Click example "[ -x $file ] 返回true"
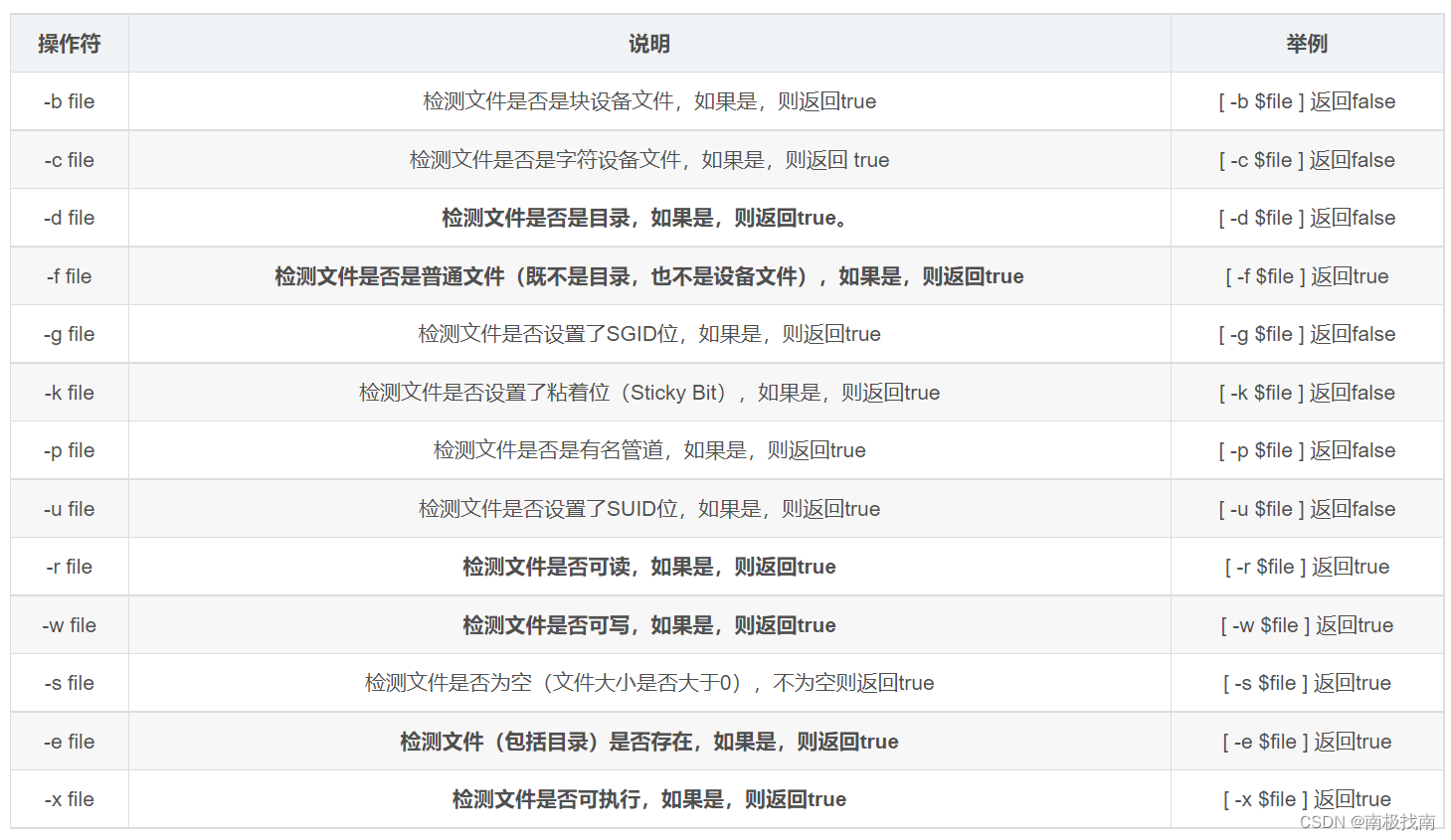 (1307, 799)
